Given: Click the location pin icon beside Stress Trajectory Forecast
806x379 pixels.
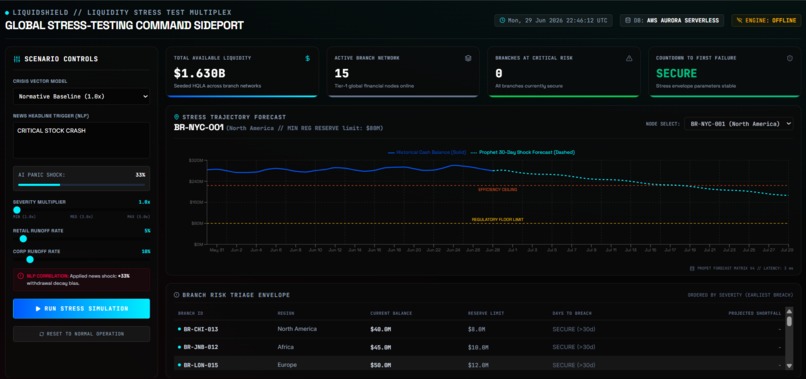Looking at the screenshot, I should coord(177,117).
